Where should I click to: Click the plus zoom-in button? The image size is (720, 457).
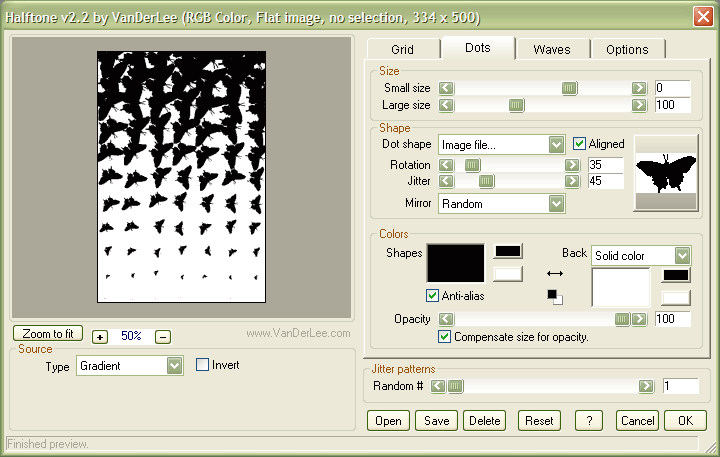click(x=99, y=336)
